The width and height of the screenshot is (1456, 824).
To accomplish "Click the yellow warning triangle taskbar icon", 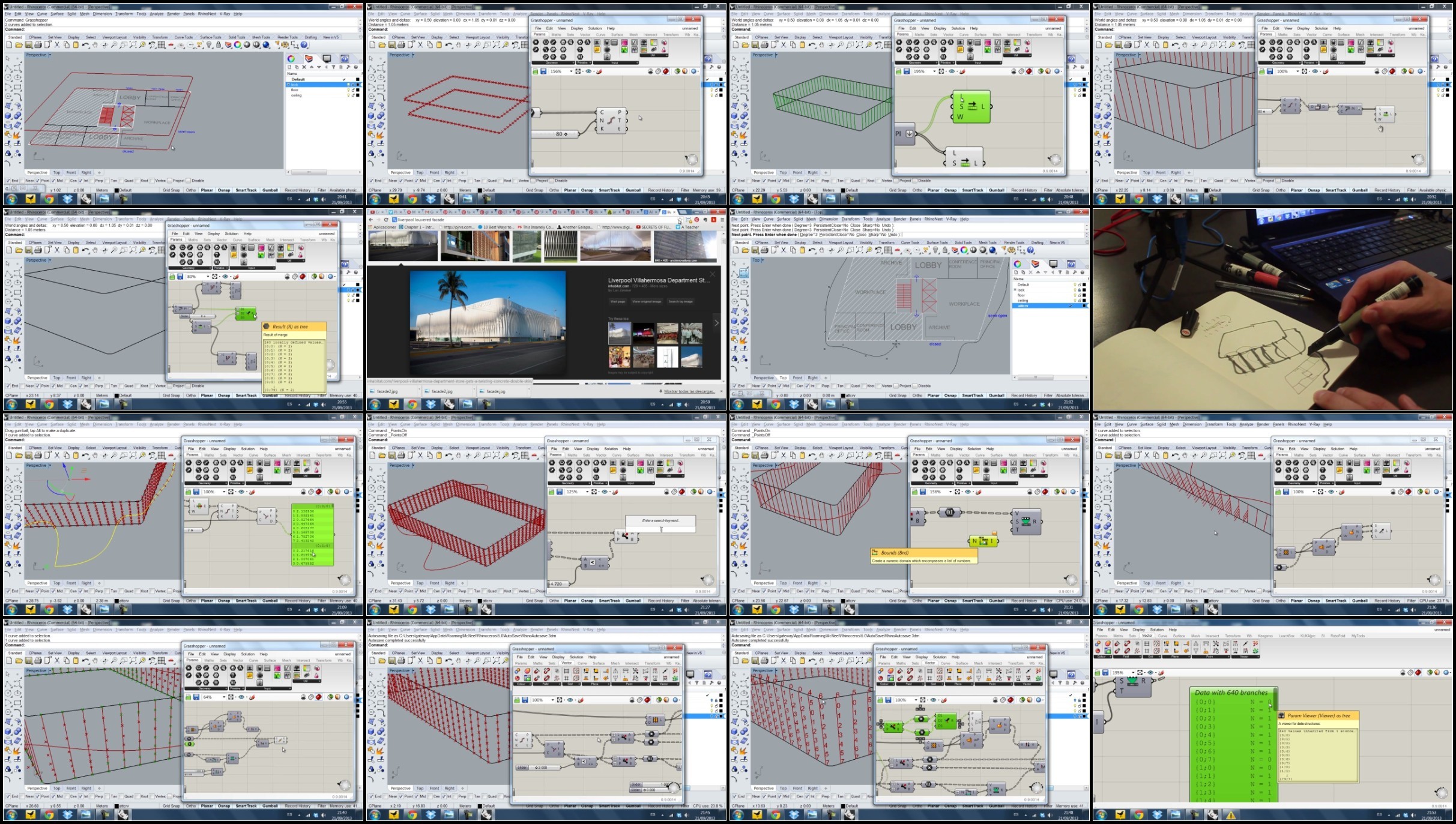I will (x=1230, y=815).
